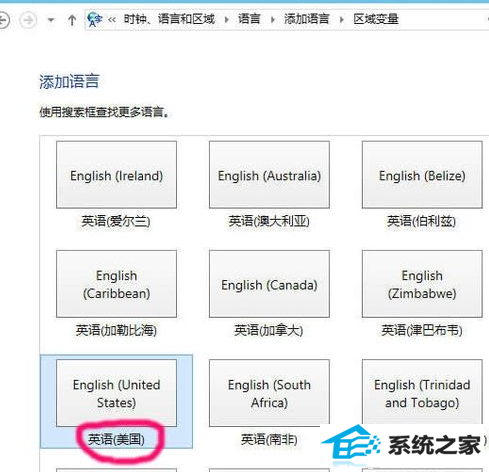The height and width of the screenshot is (472, 489).
Task: Pick the English (Belize) tile
Action: pos(422,175)
